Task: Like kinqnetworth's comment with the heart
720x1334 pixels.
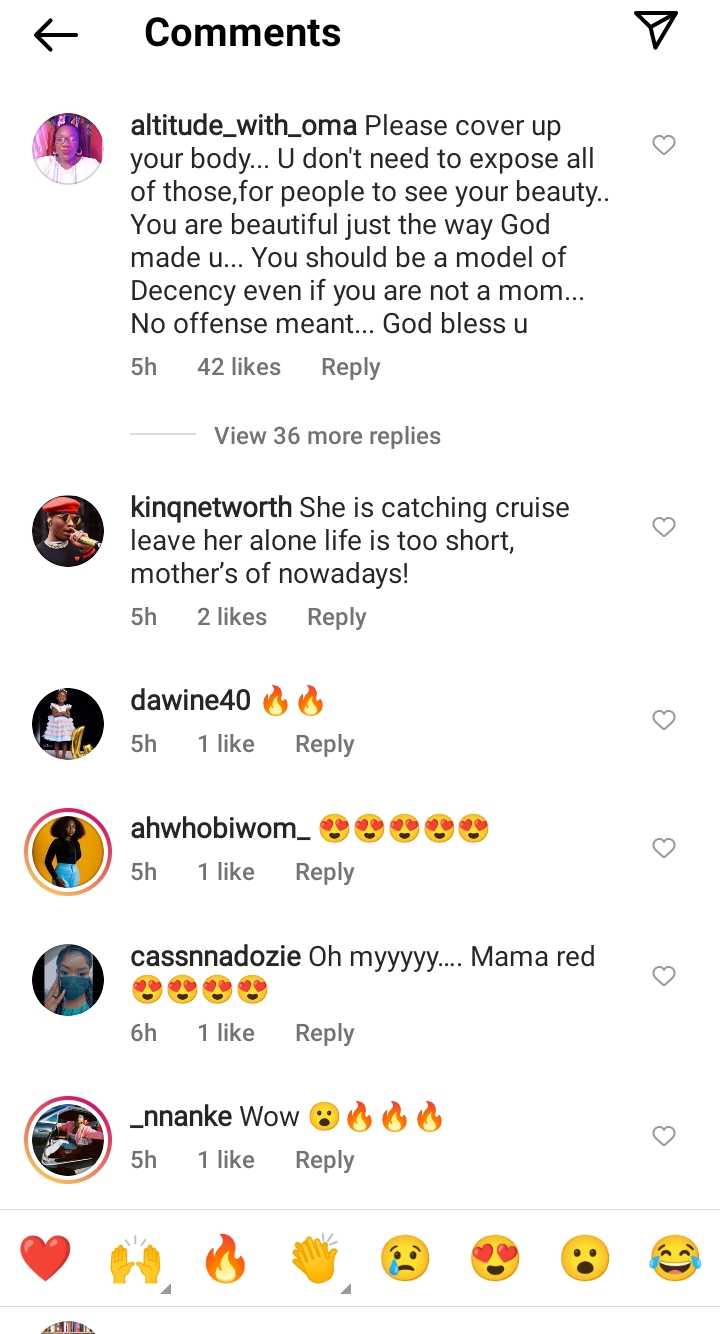Action: point(664,527)
